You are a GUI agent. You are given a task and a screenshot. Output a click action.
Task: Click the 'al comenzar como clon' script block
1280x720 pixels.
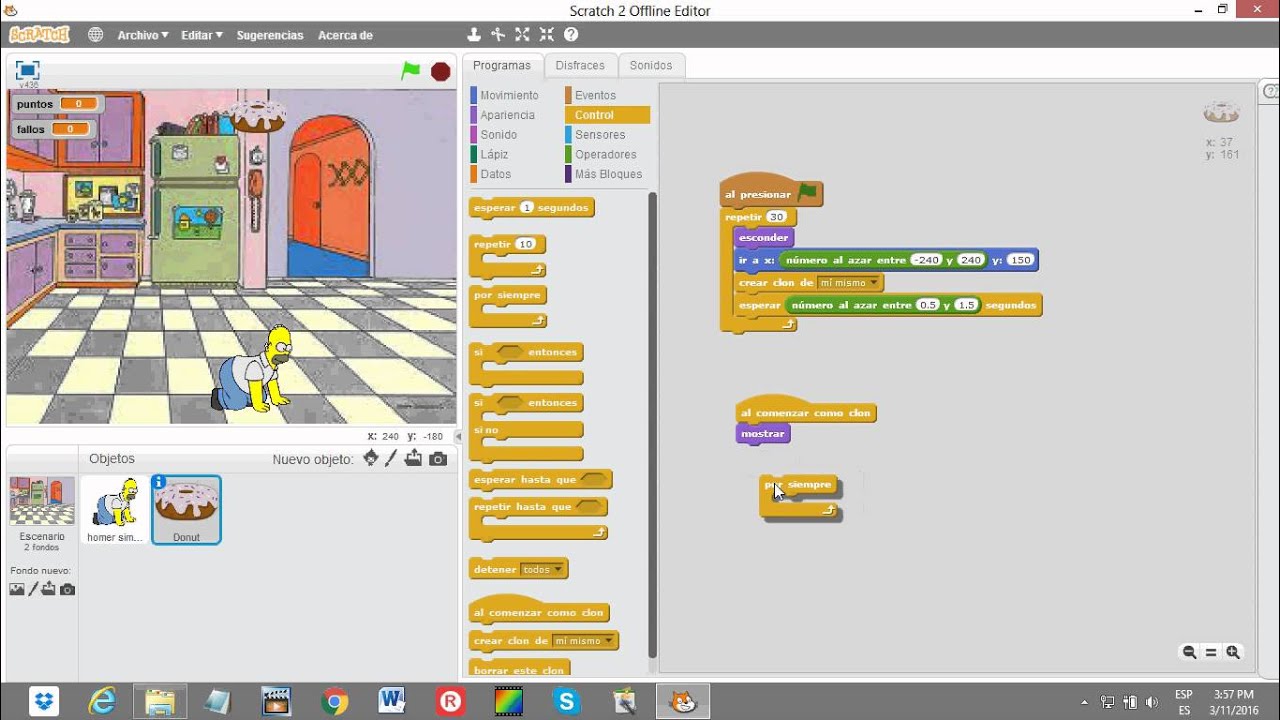pos(806,409)
